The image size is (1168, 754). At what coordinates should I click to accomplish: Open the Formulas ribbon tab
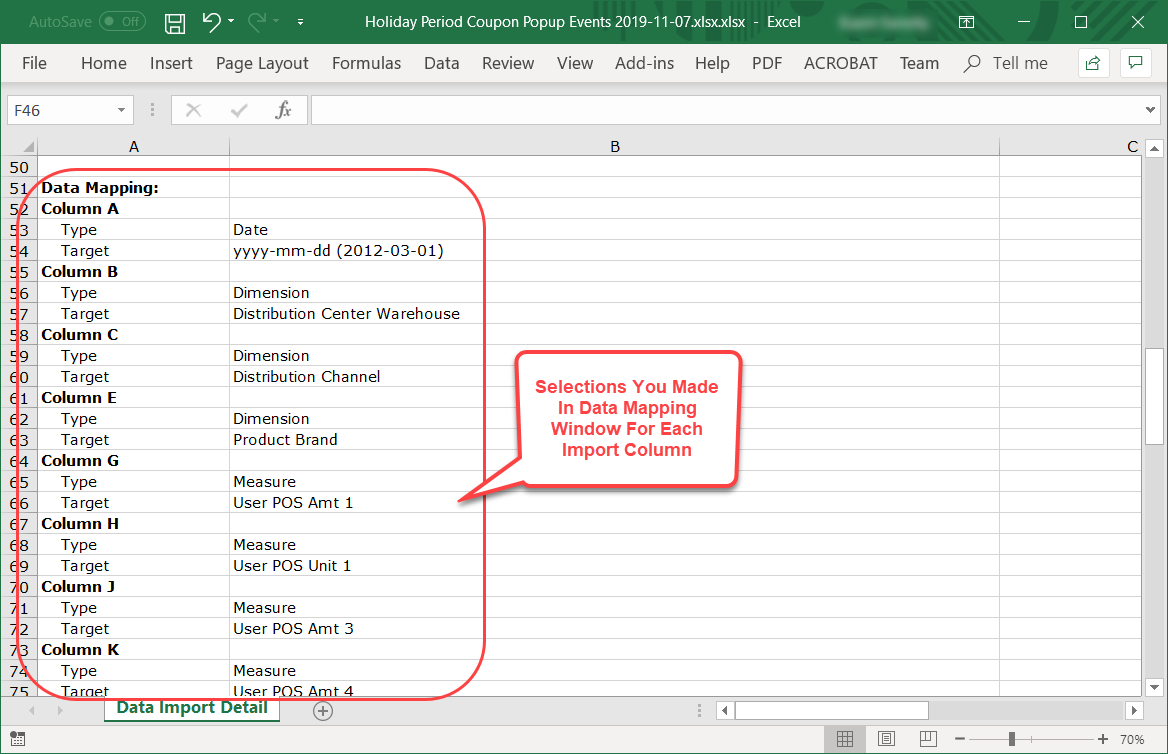(x=366, y=63)
